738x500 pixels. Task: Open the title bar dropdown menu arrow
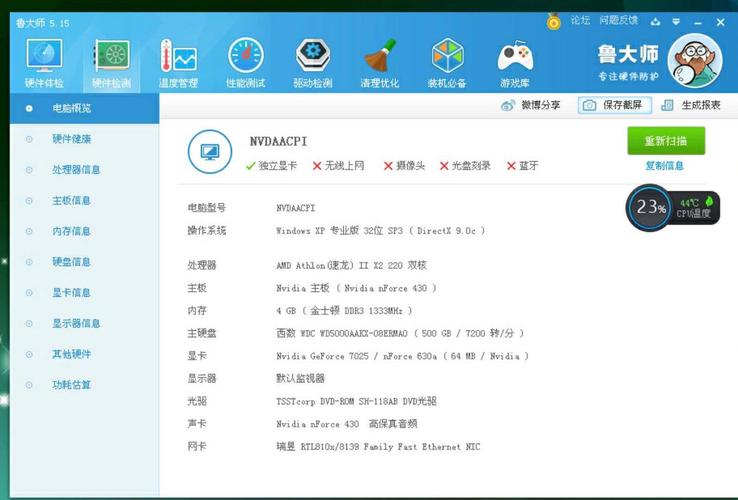click(676, 22)
